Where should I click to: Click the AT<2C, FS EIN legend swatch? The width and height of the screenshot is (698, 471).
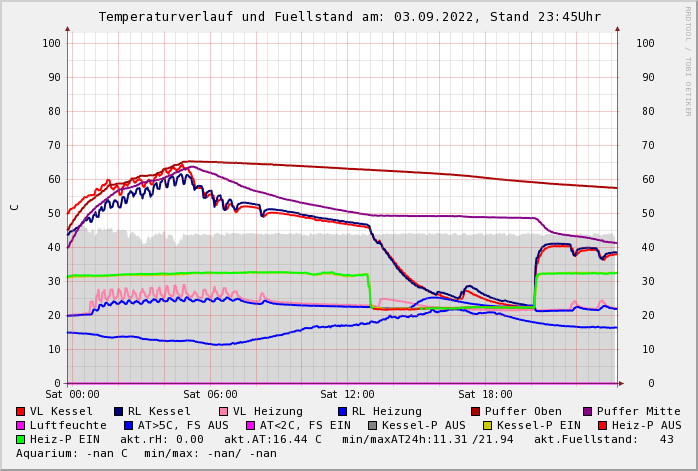pyautogui.click(x=250, y=425)
